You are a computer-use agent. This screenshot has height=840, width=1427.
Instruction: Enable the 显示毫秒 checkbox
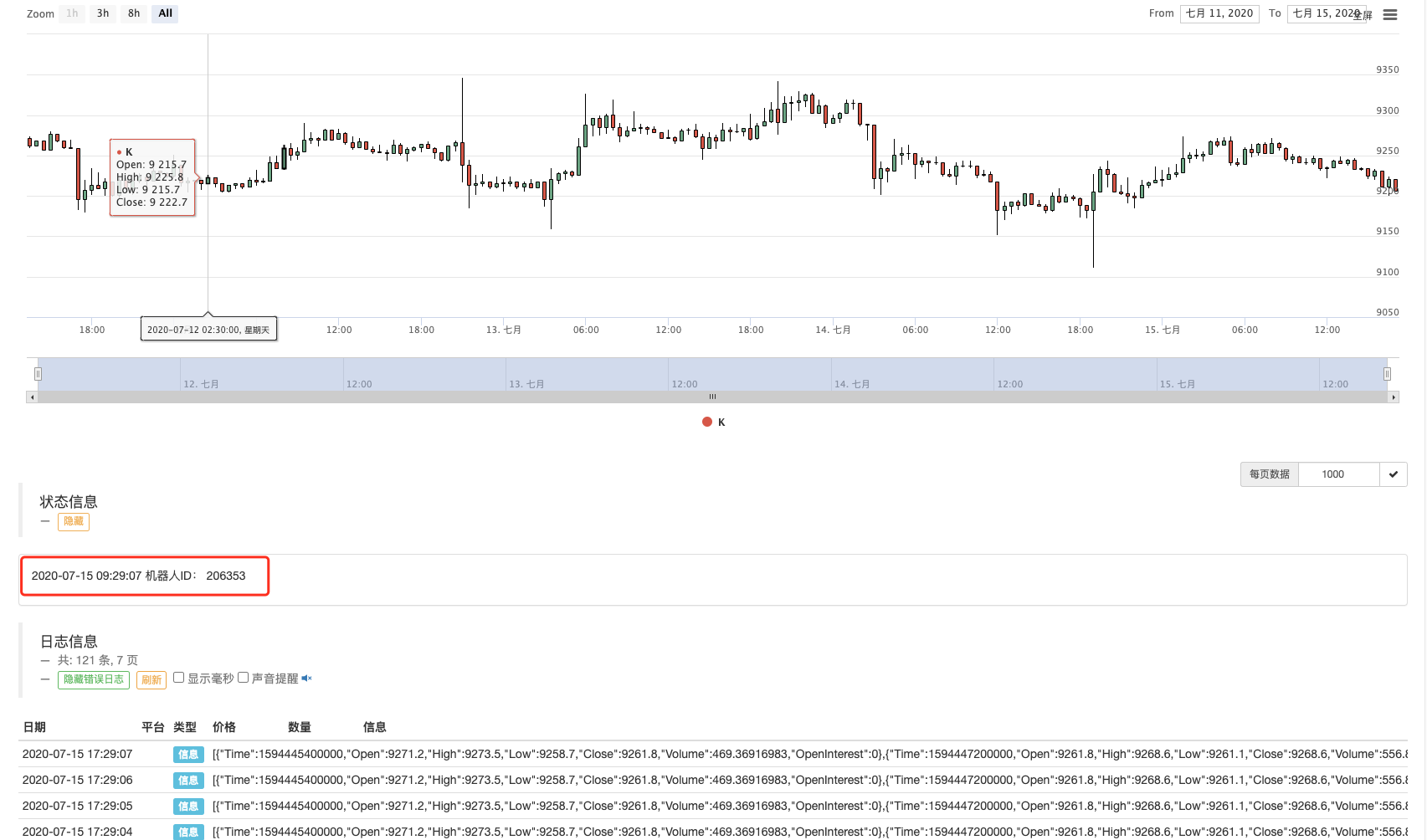tap(178, 678)
